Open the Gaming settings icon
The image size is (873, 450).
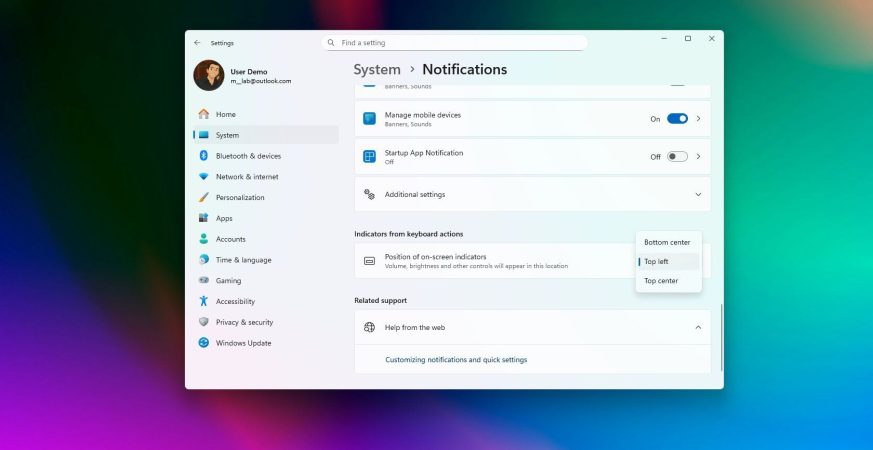coord(203,281)
